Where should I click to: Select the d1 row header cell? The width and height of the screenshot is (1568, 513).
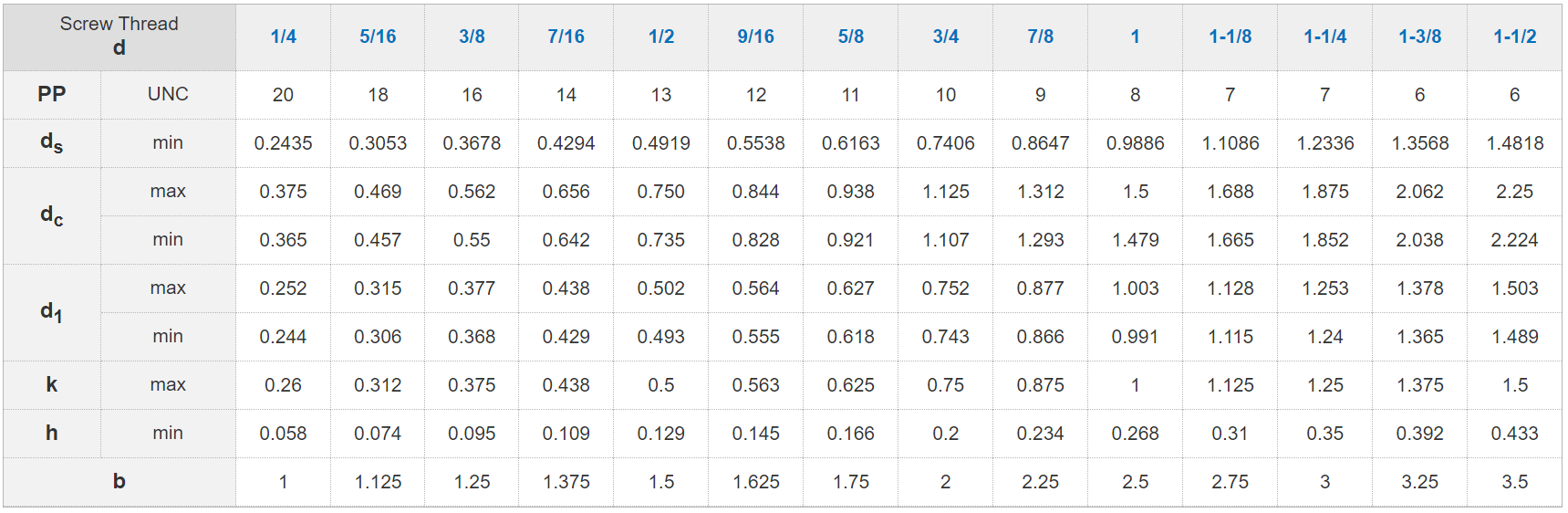tap(52, 312)
